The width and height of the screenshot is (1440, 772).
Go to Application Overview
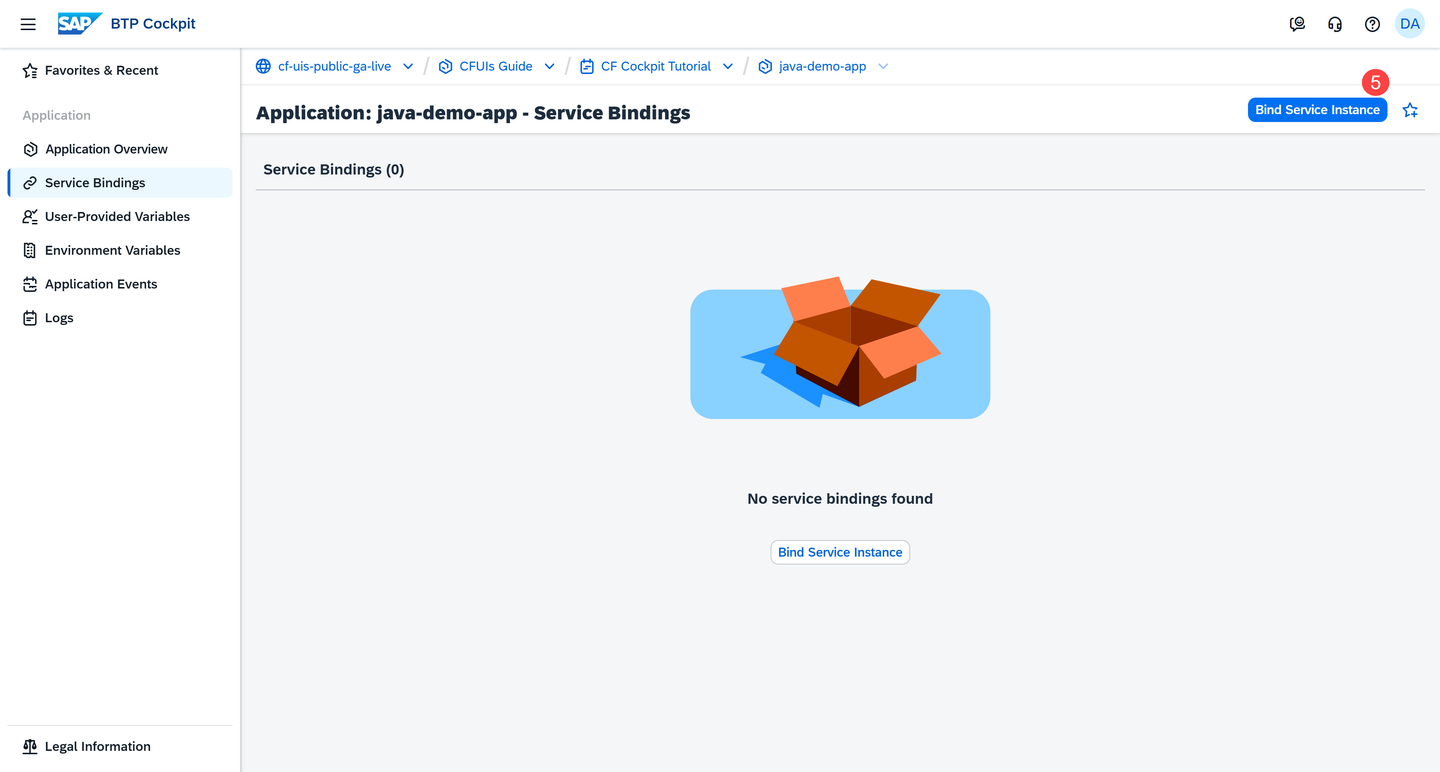click(x=120, y=149)
